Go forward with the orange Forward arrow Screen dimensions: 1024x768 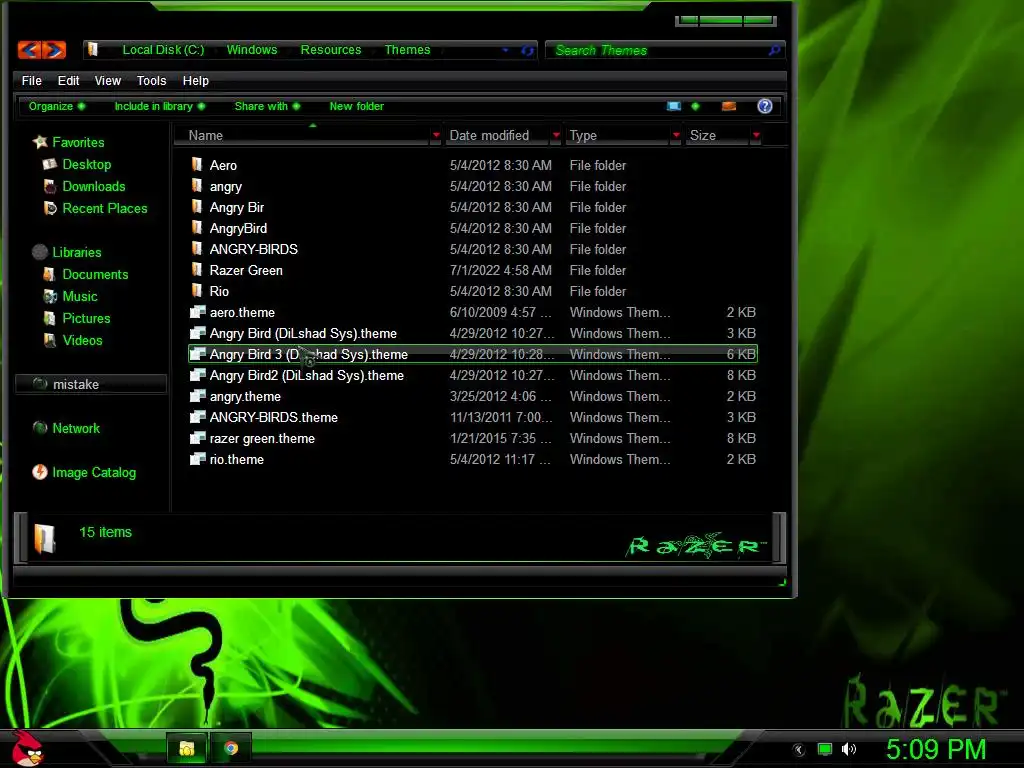[54, 50]
